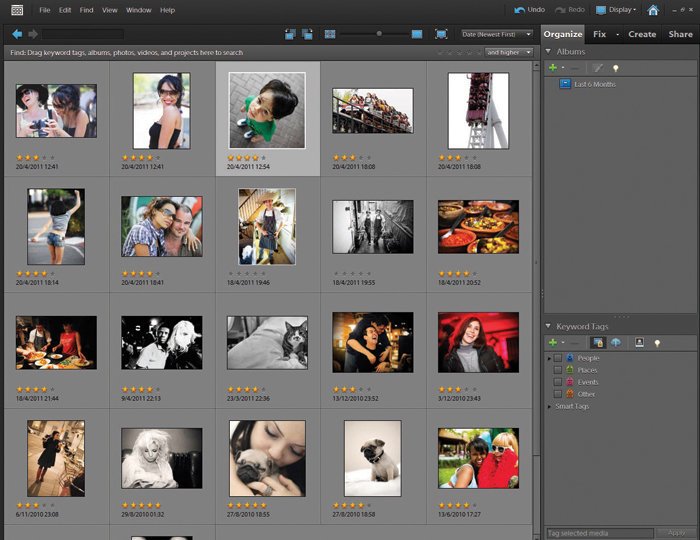Screen dimensions: 700x540
Task: Click the blue People tag icon
Action: [x=570, y=358]
